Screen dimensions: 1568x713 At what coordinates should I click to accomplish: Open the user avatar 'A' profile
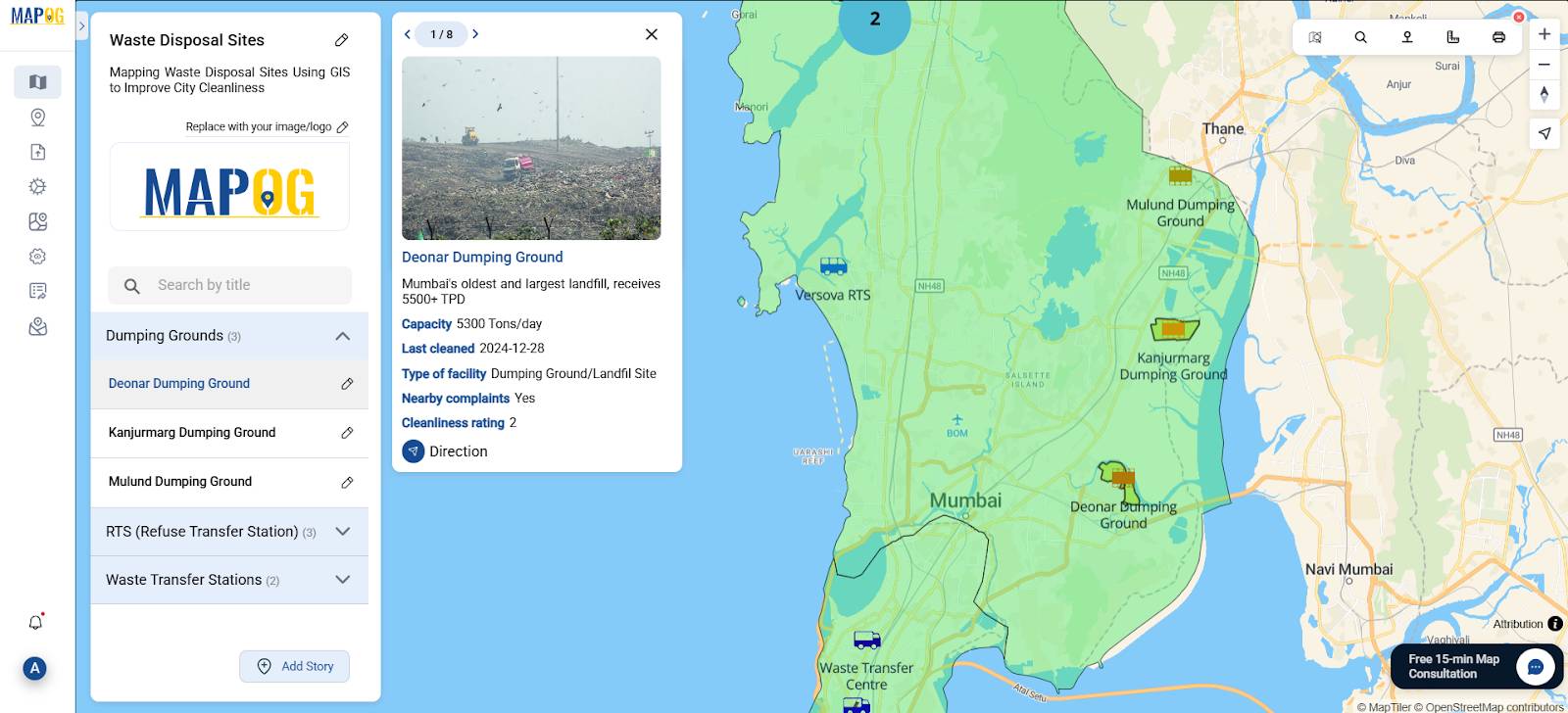(35, 668)
